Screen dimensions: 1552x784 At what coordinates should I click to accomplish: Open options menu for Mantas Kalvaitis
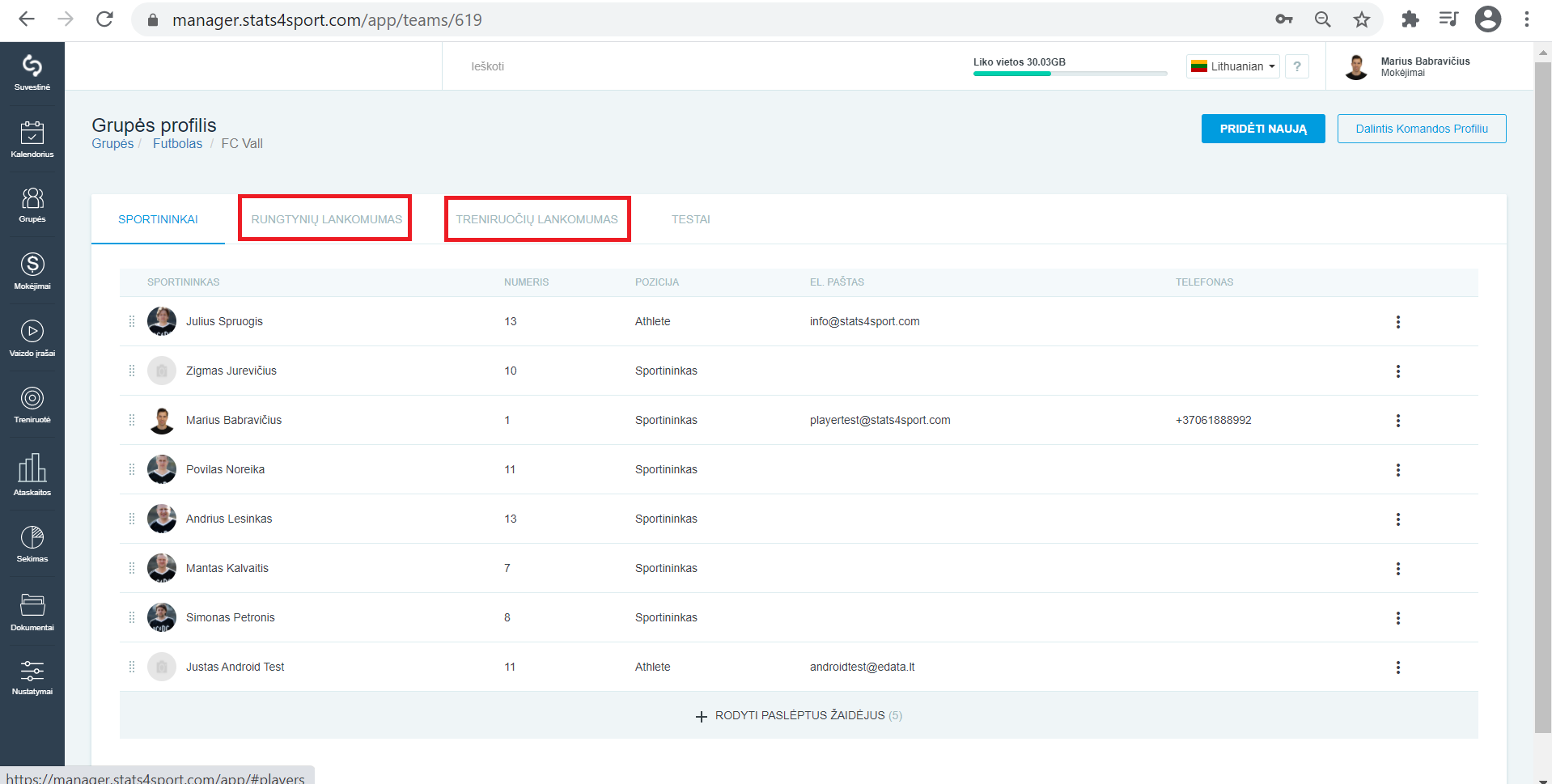pyautogui.click(x=1397, y=569)
